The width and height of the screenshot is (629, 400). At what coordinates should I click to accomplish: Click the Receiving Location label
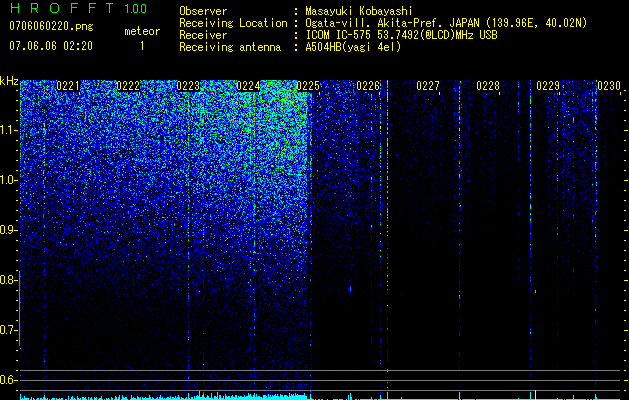coord(233,23)
